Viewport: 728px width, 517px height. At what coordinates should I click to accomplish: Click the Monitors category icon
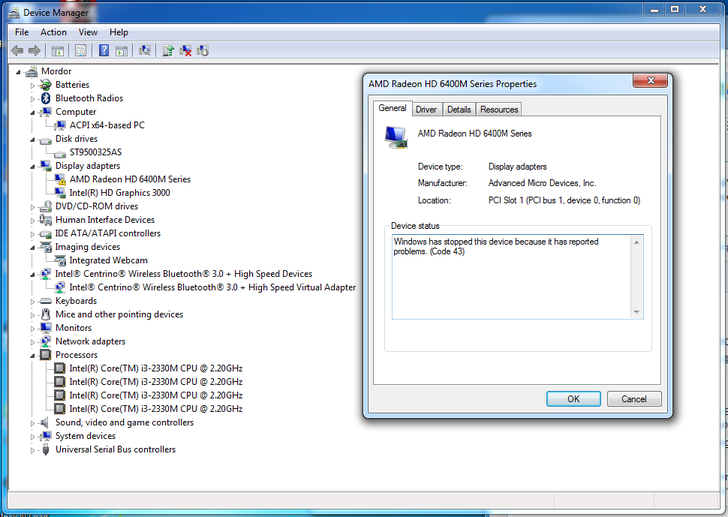(46, 328)
